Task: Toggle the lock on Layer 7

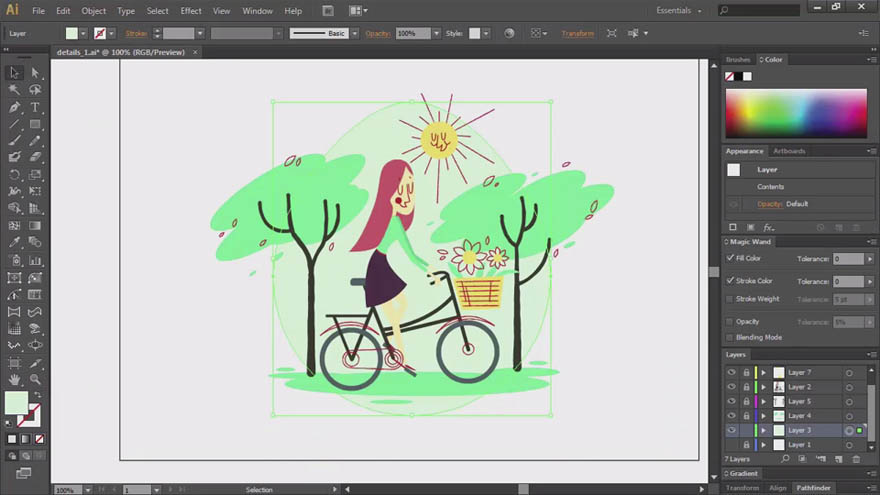Action: [746, 373]
